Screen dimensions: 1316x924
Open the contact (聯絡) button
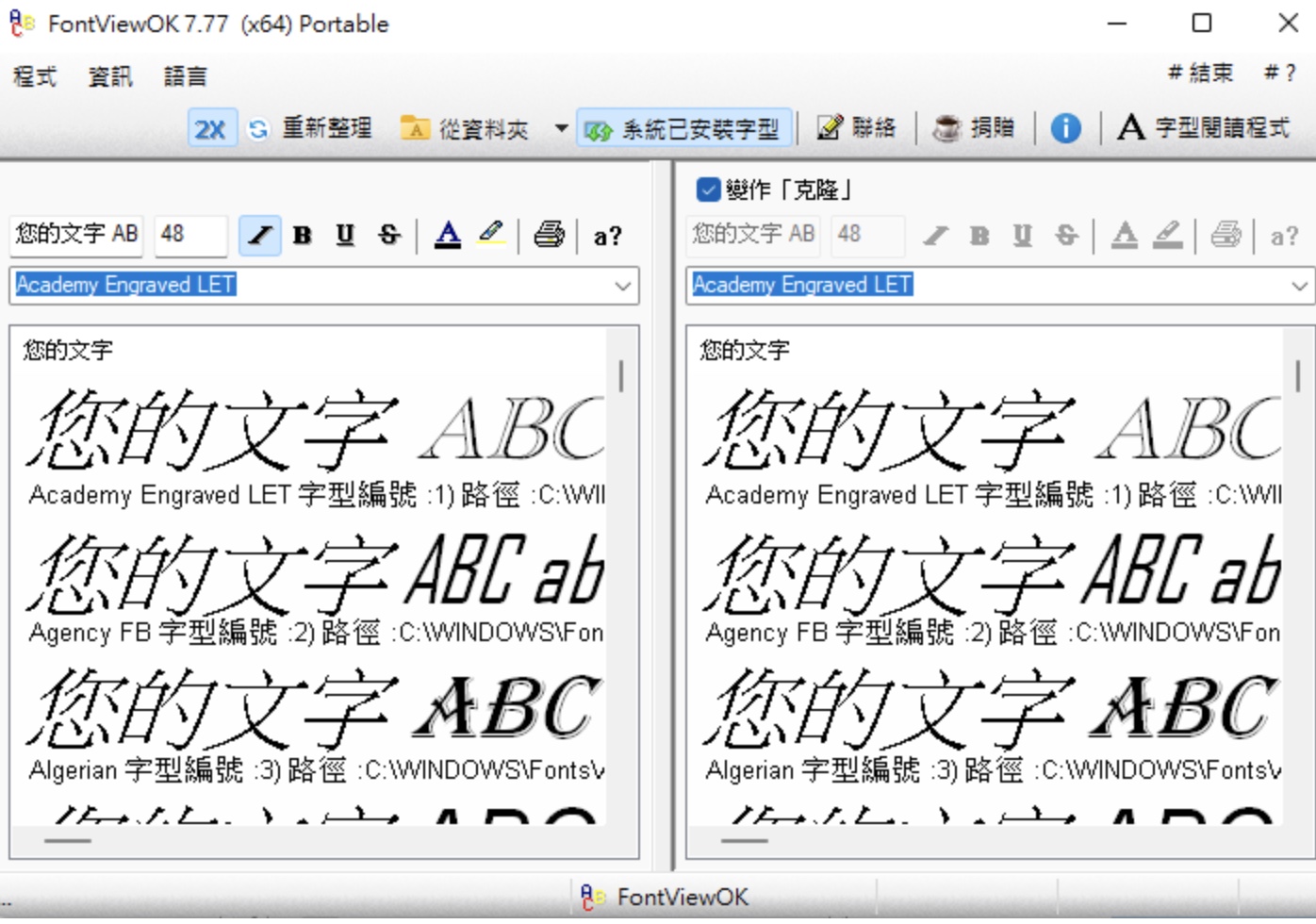pyautogui.click(x=856, y=128)
